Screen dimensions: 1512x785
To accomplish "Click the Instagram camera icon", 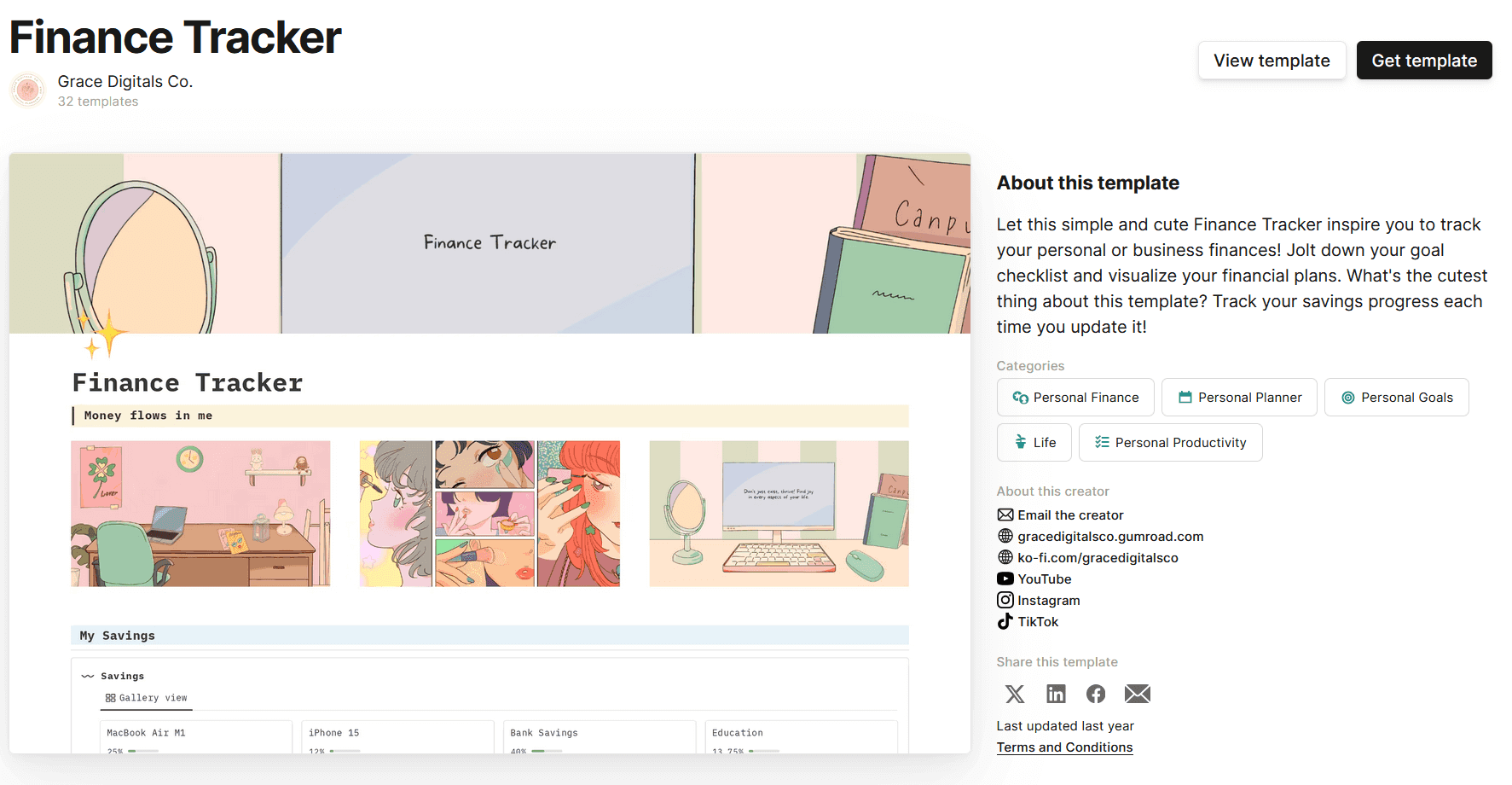I will (1005, 600).
